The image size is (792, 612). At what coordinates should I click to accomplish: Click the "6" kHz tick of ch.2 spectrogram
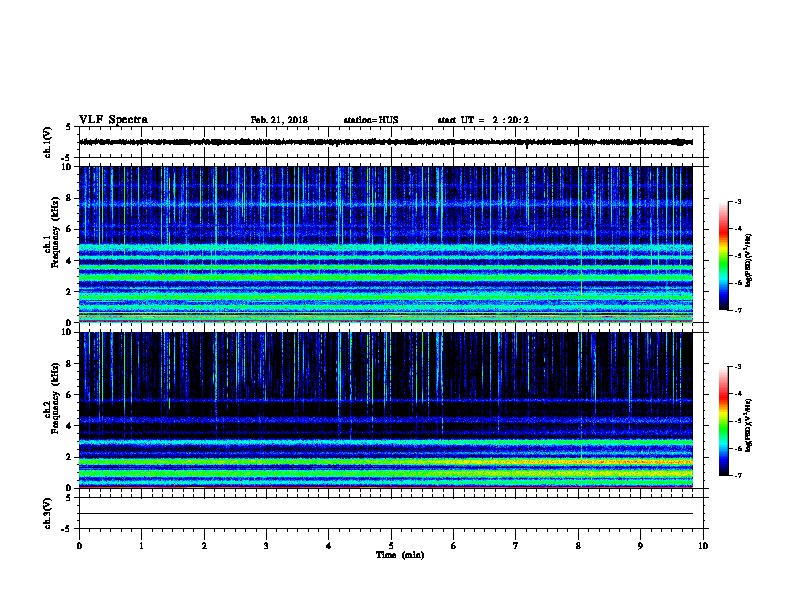tap(69, 394)
